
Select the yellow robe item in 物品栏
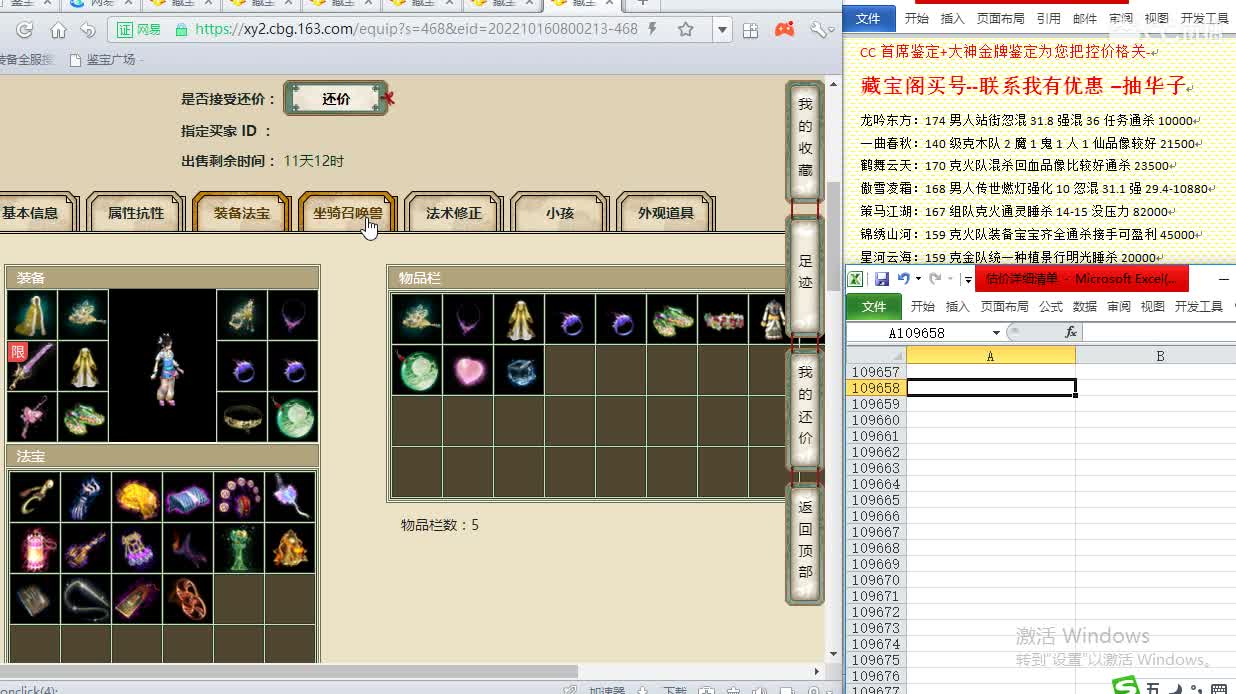coord(519,319)
